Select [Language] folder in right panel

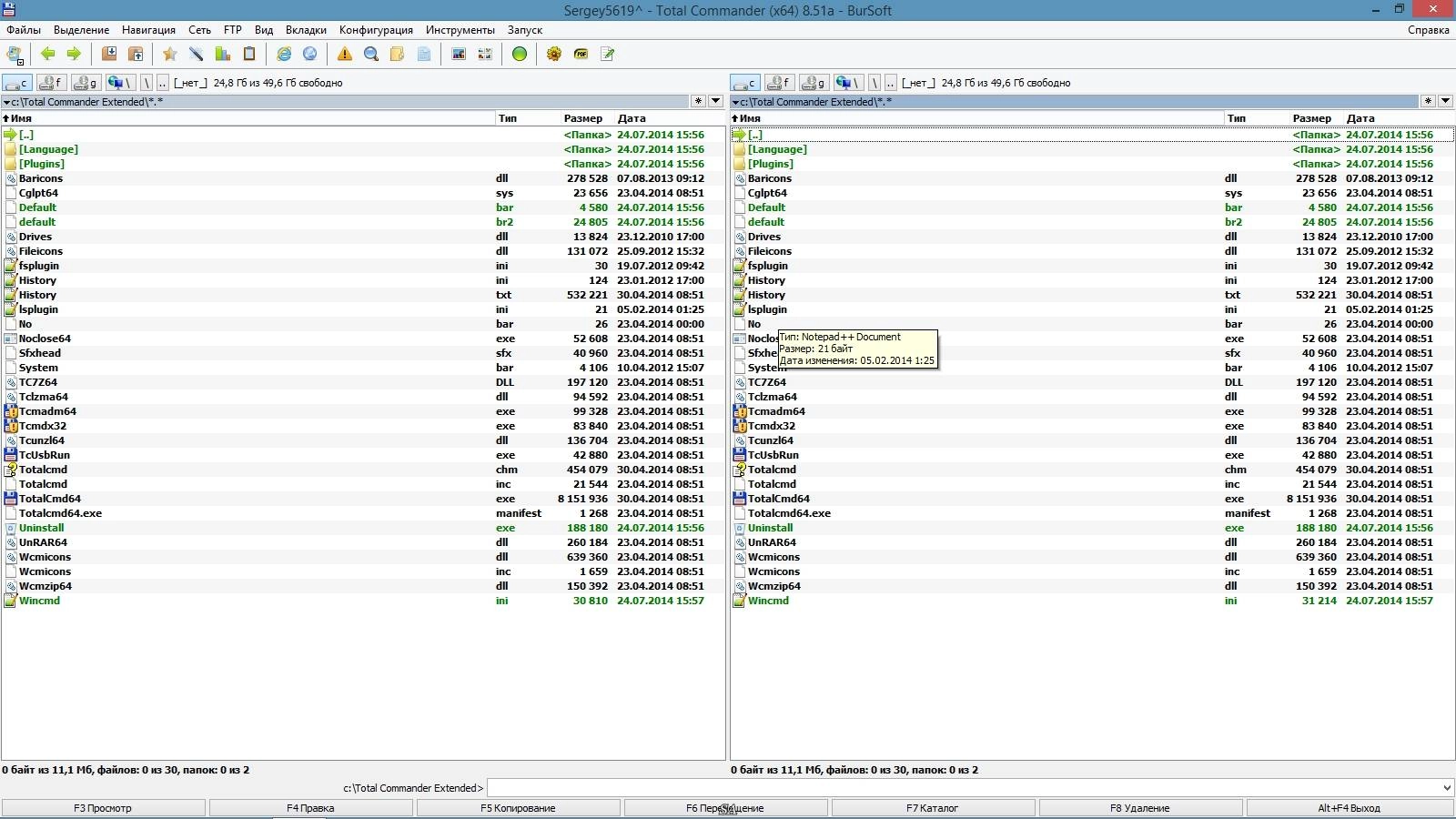click(1092, 149)
